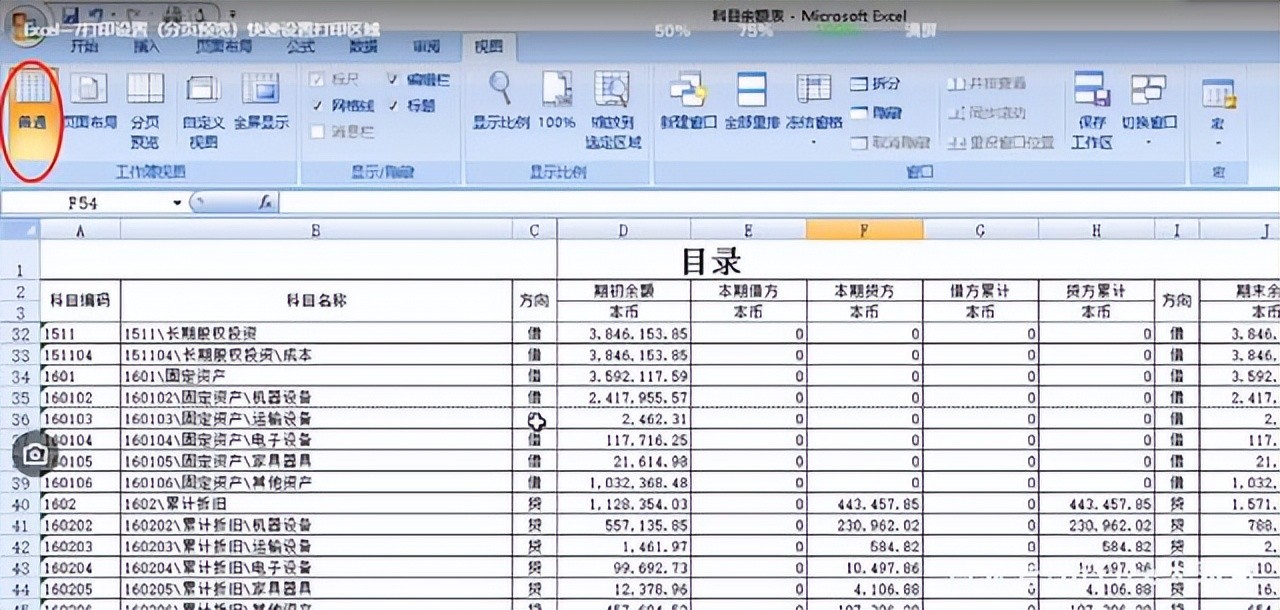Expand the 切换窗口 switch windows dropdown
This screenshot has height=610, width=1280.
click(x=1148, y=141)
